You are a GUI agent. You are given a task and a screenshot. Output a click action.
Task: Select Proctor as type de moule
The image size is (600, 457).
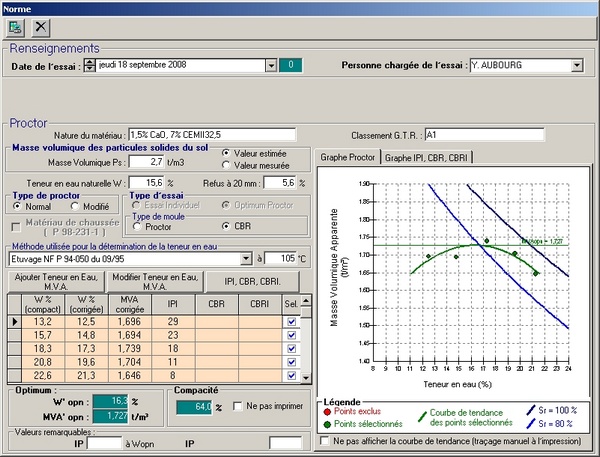pyautogui.click(x=139, y=226)
